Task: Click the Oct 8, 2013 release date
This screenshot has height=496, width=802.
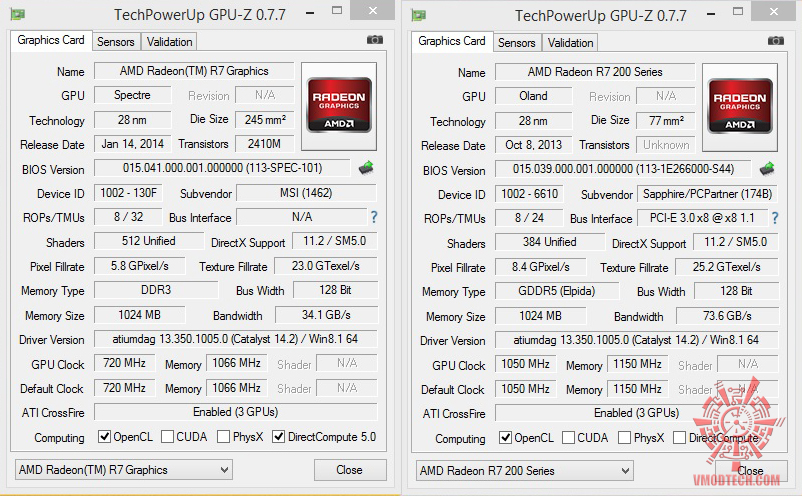Action: 533,145
